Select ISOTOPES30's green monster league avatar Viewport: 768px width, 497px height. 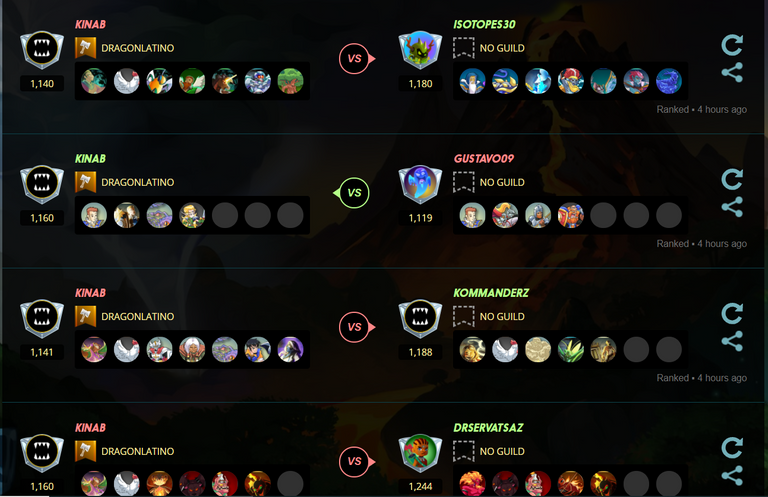coord(420,49)
